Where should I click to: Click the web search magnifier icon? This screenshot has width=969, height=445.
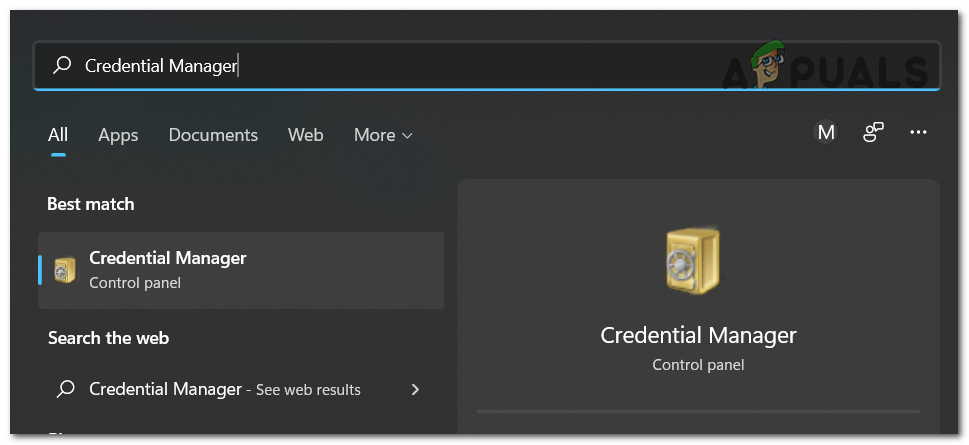pos(66,389)
